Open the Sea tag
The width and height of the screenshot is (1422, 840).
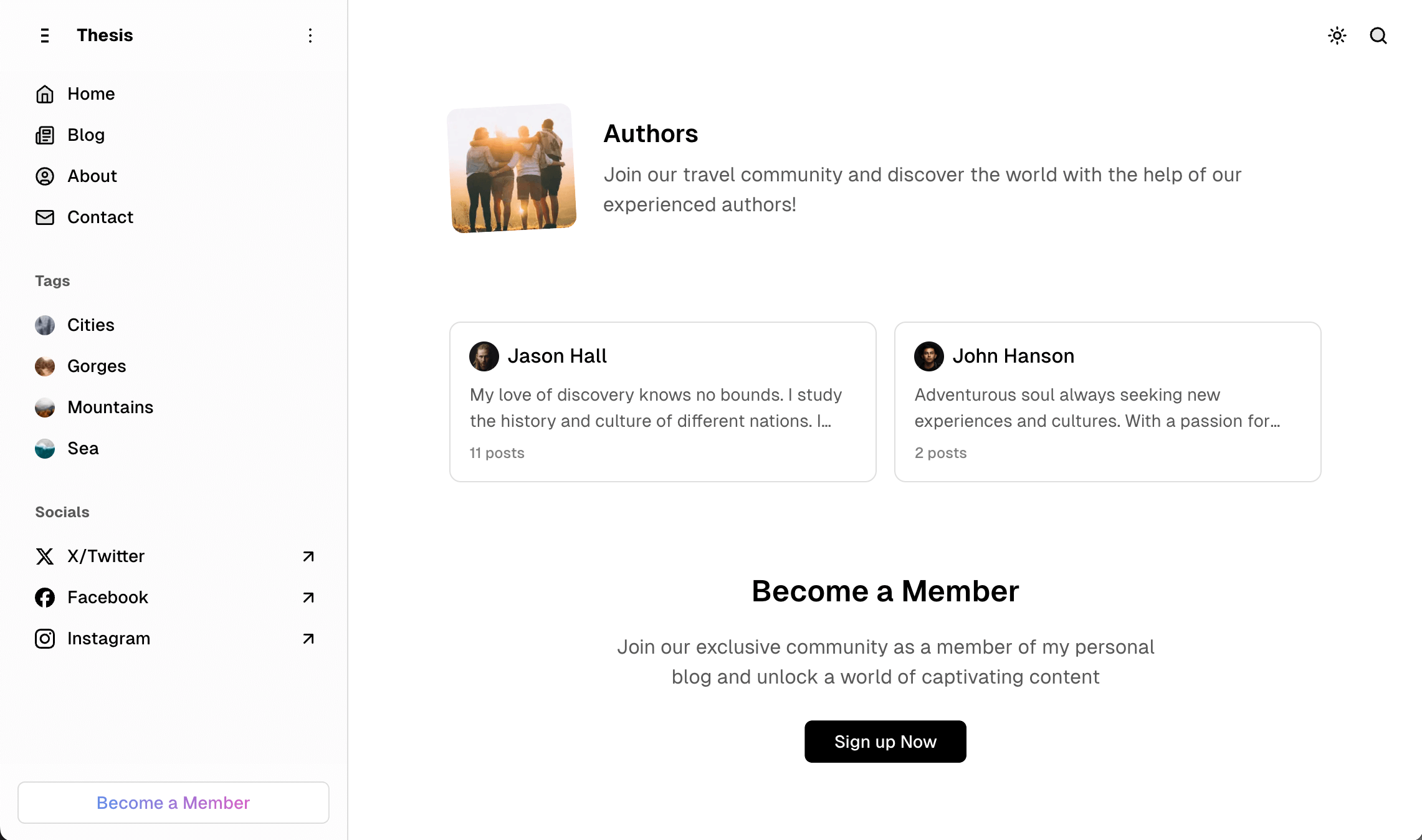[x=82, y=448]
